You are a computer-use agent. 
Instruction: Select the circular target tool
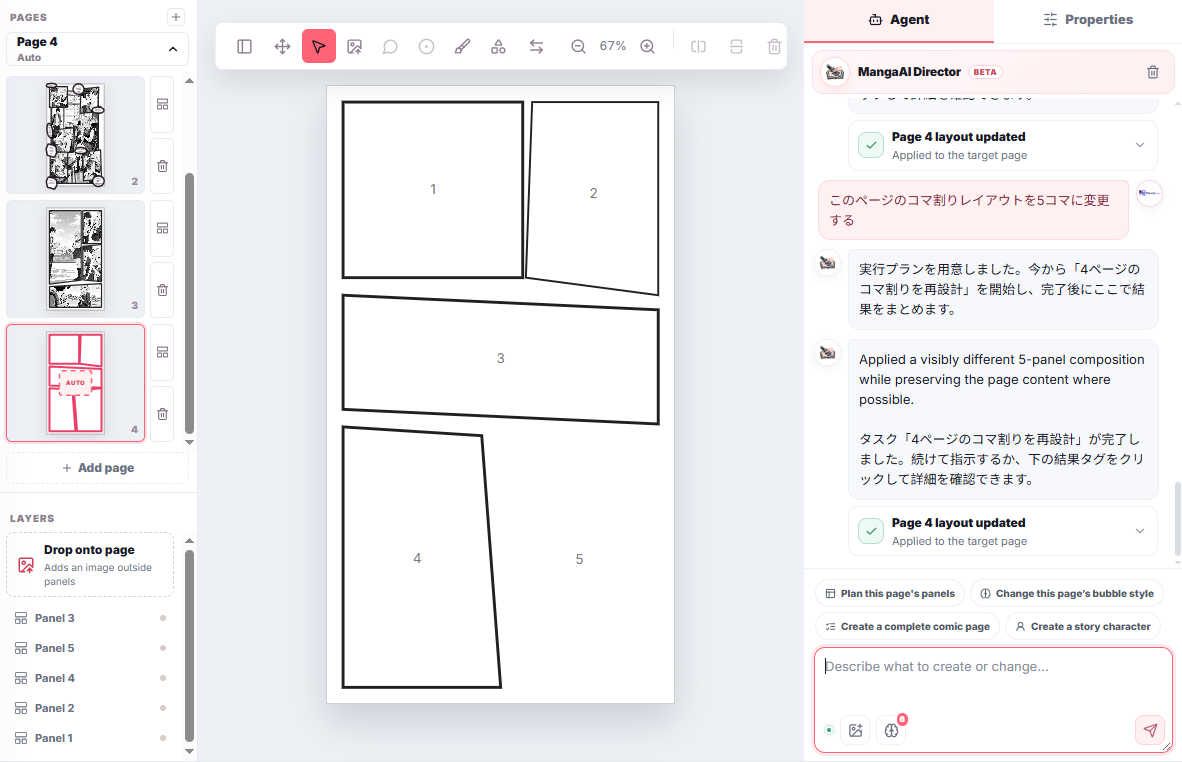(427, 47)
